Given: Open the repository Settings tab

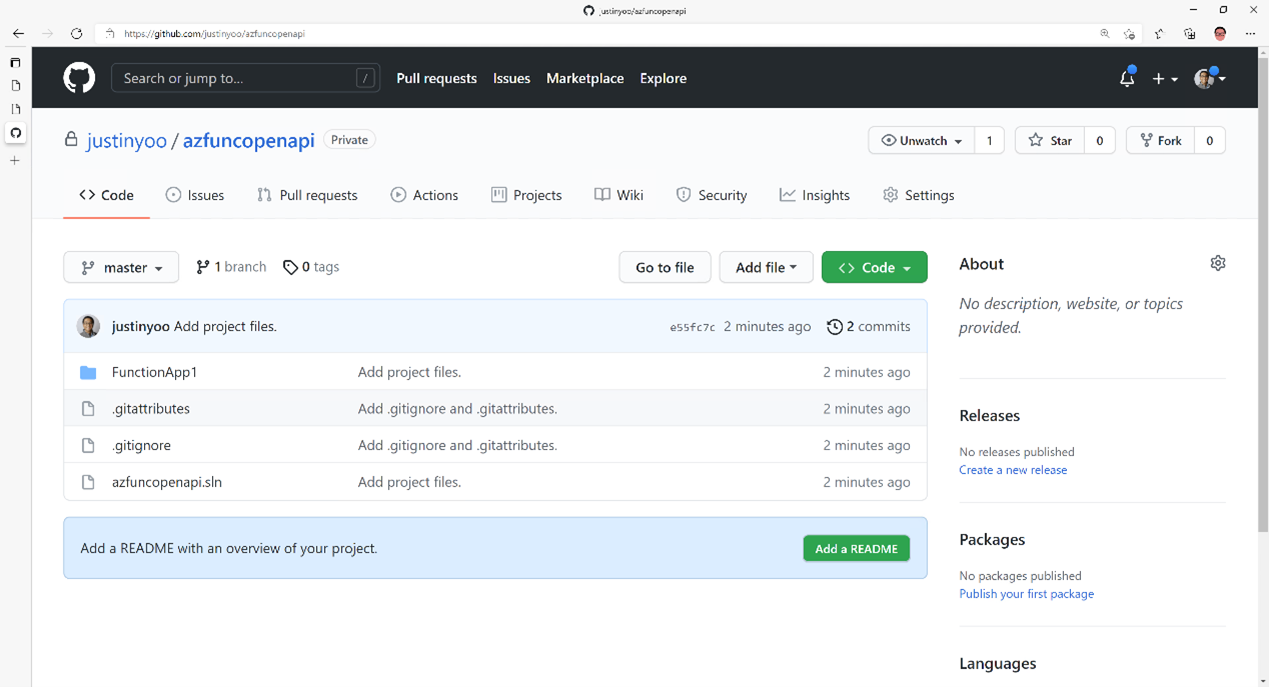Looking at the screenshot, I should pos(919,195).
